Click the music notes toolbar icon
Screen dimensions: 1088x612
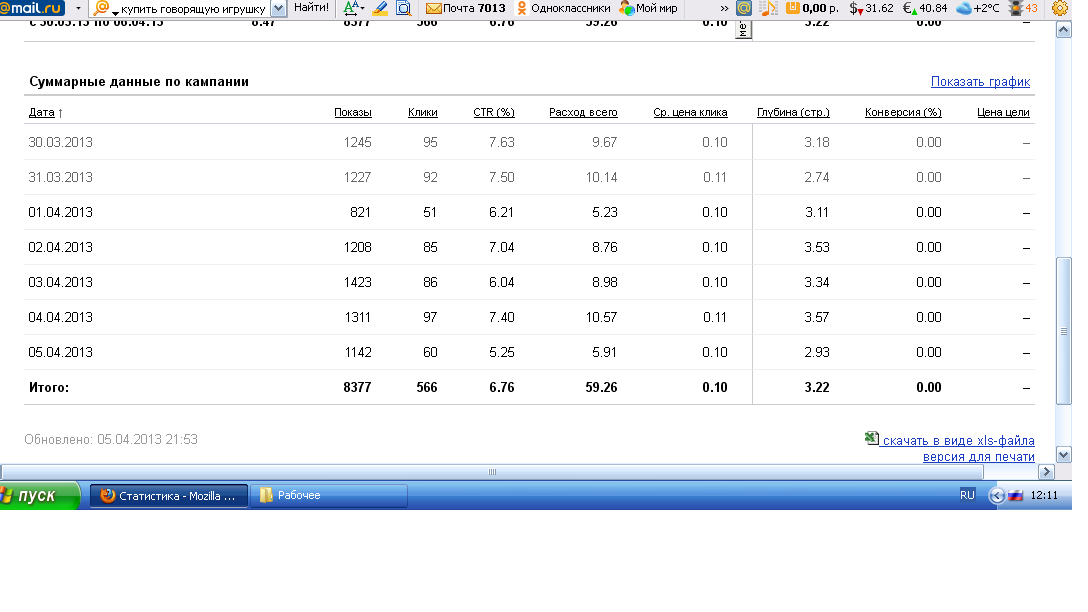(768, 8)
